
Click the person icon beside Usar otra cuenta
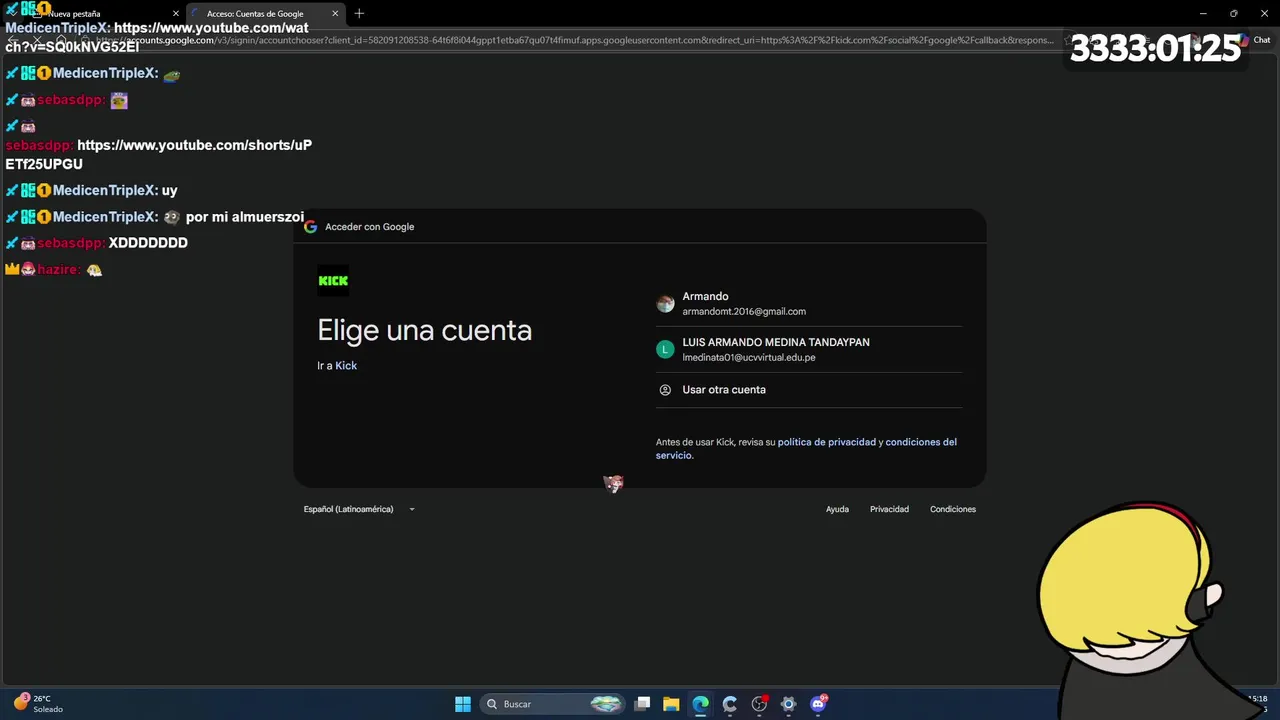click(x=665, y=390)
